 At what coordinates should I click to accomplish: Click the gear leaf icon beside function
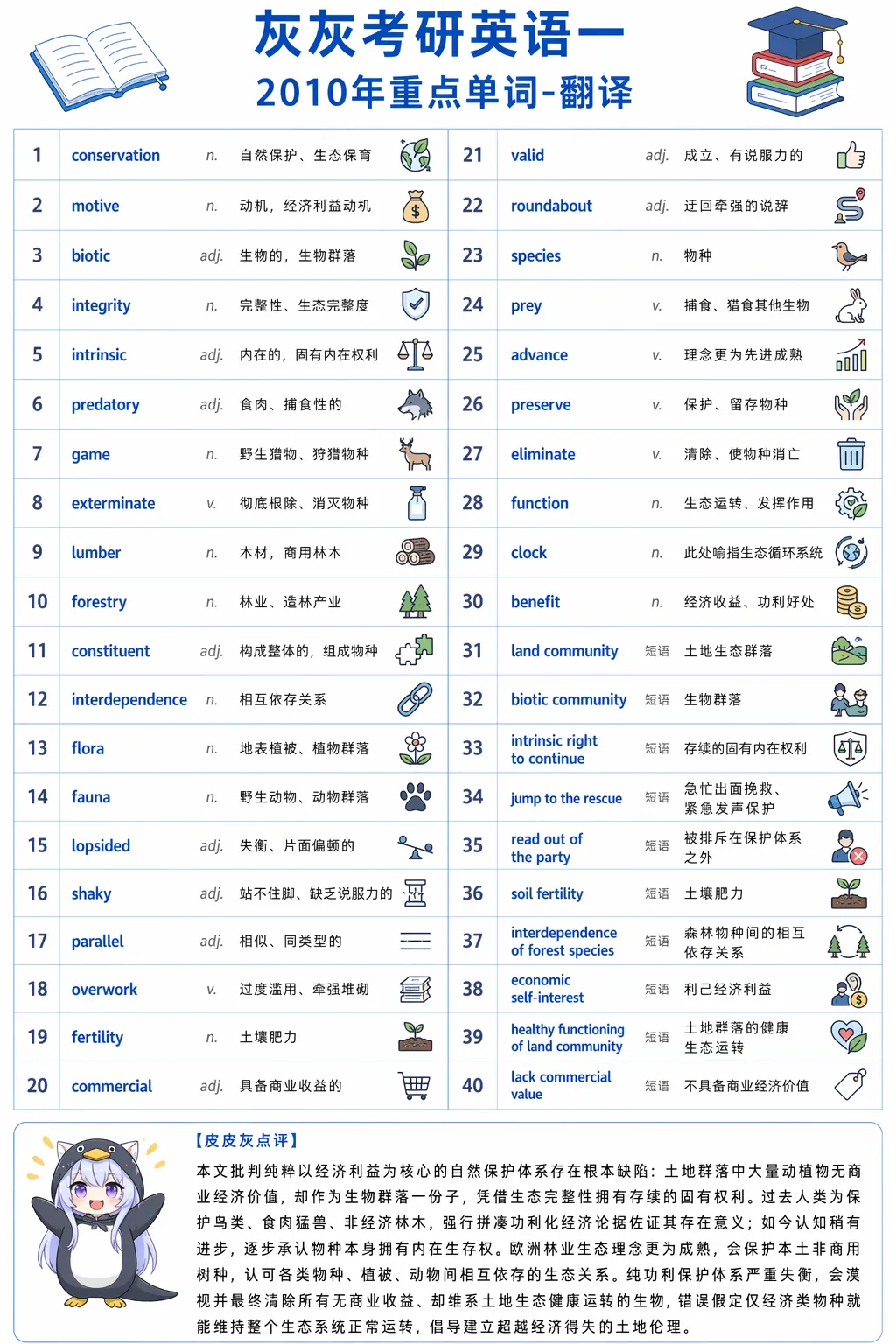tap(850, 503)
